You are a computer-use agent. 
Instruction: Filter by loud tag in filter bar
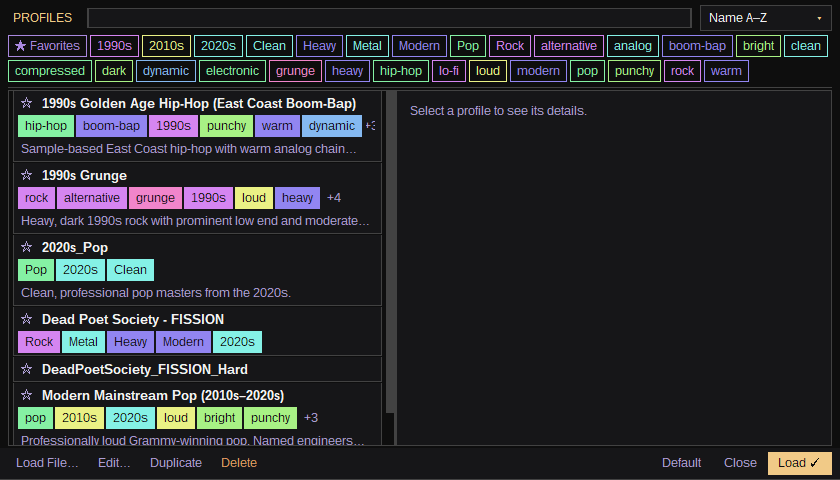click(488, 71)
